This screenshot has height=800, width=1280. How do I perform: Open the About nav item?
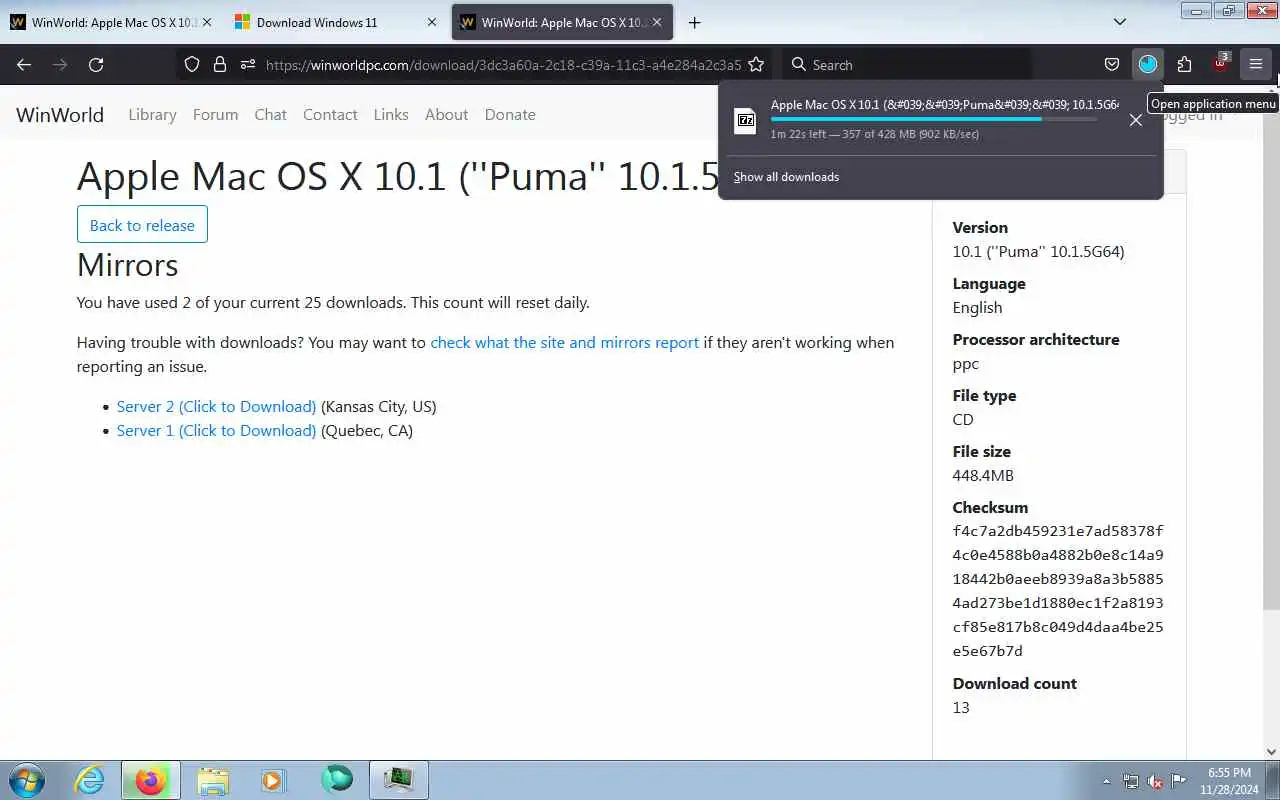click(x=446, y=115)
